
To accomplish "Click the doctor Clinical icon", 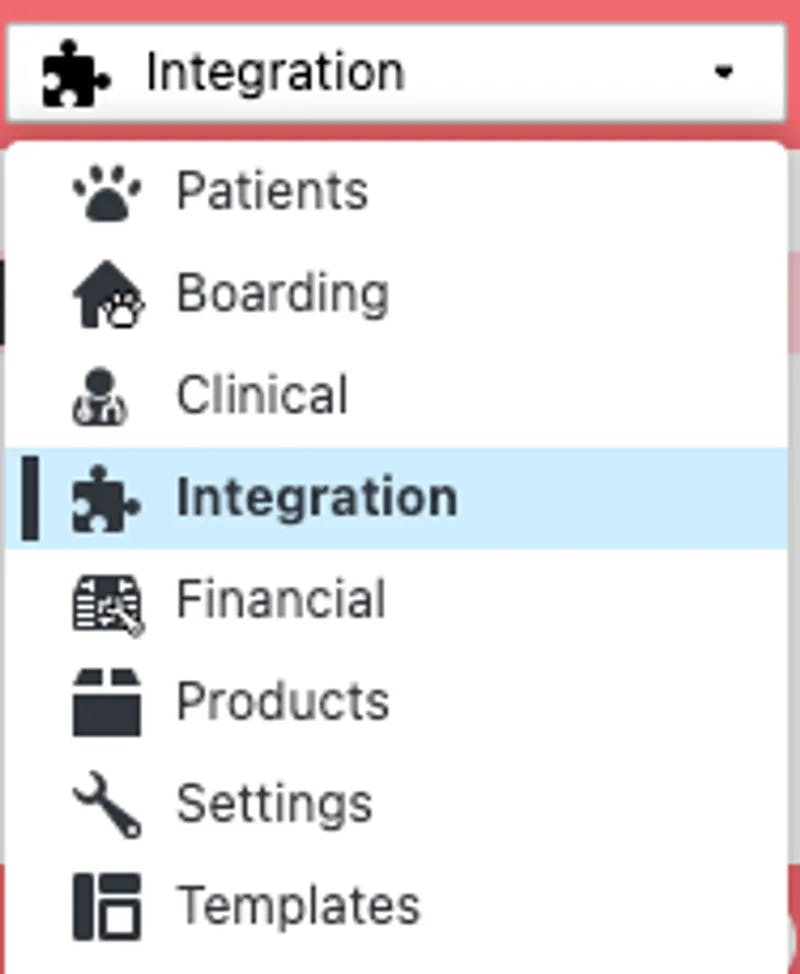I will pos(101,396).
